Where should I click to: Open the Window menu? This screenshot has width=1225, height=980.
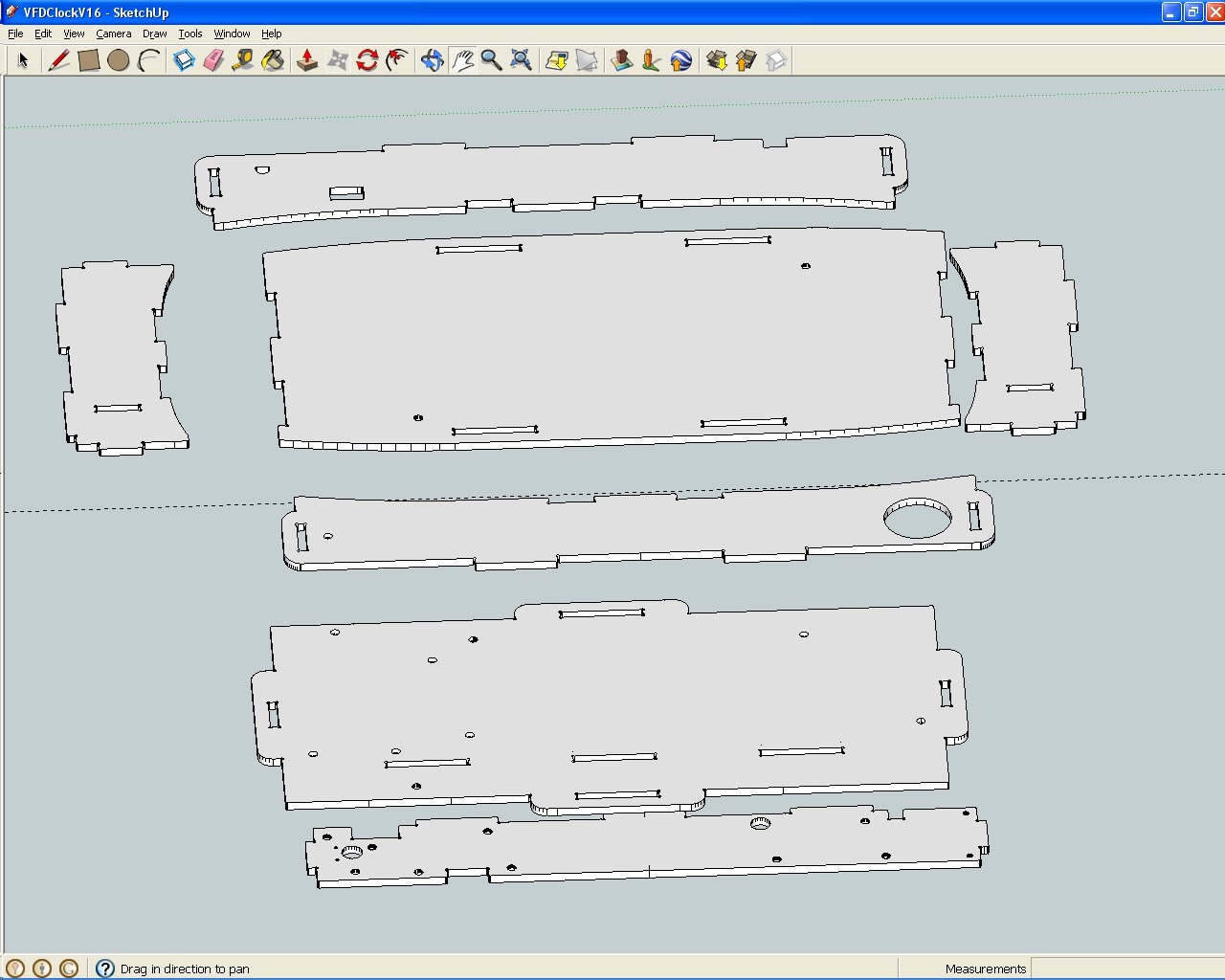(x=232, y=33)
